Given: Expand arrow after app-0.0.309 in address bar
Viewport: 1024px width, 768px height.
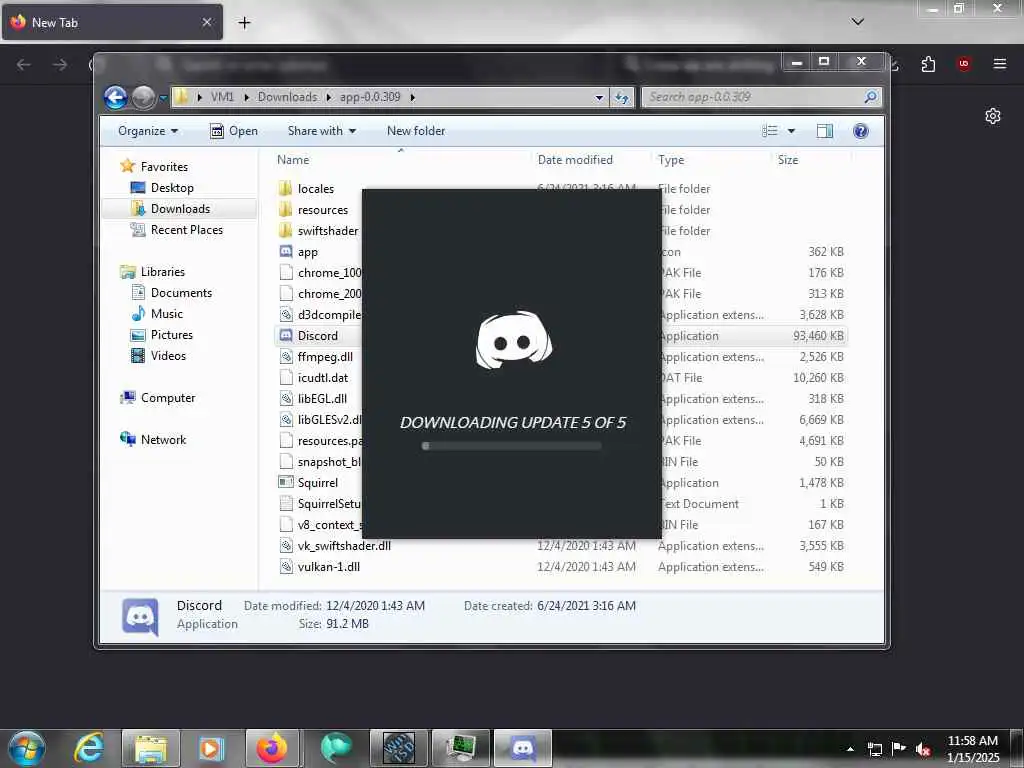Looking at the screenshot, I should [x=413, y=97].
